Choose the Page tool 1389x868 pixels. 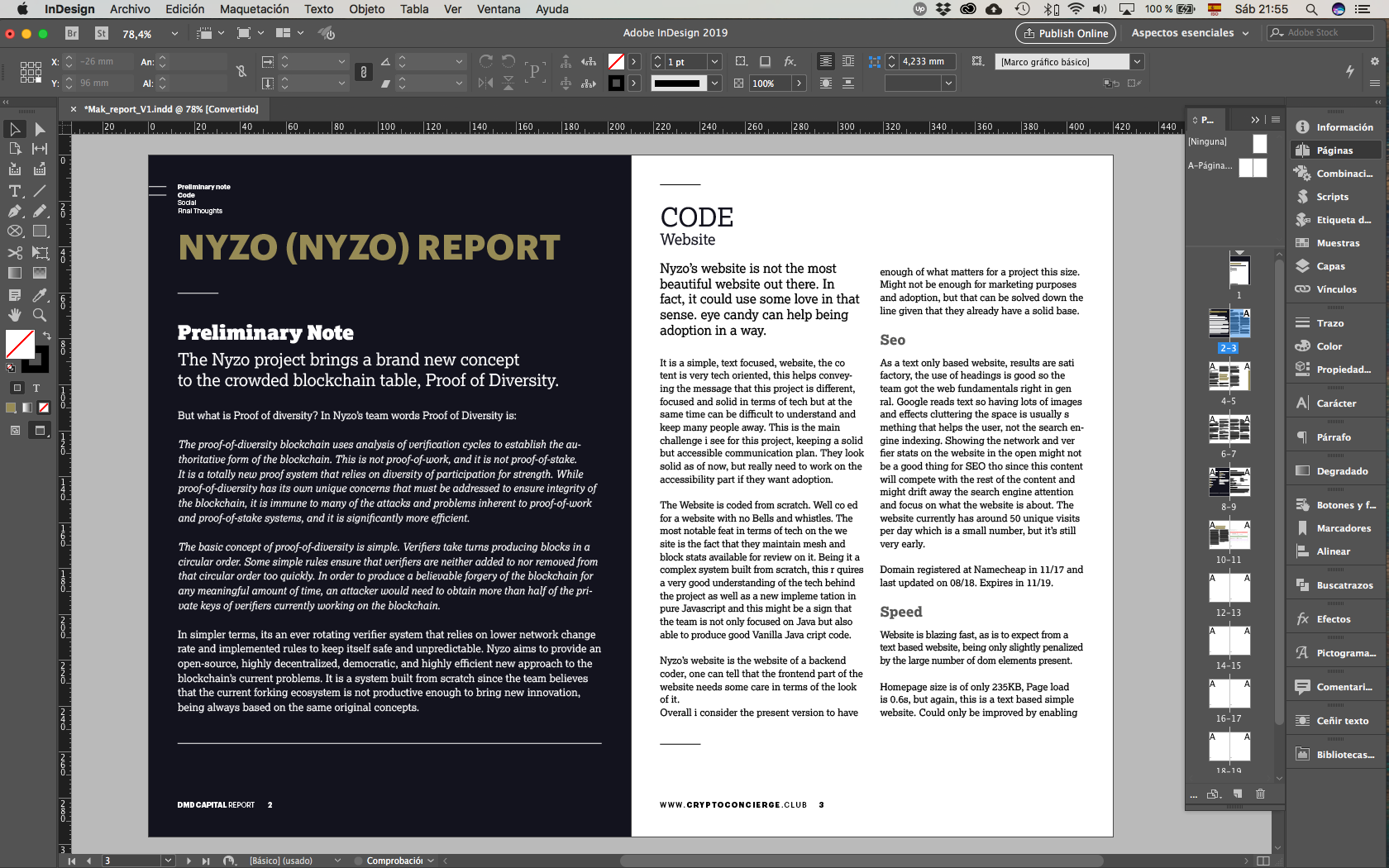pos(15,149)
